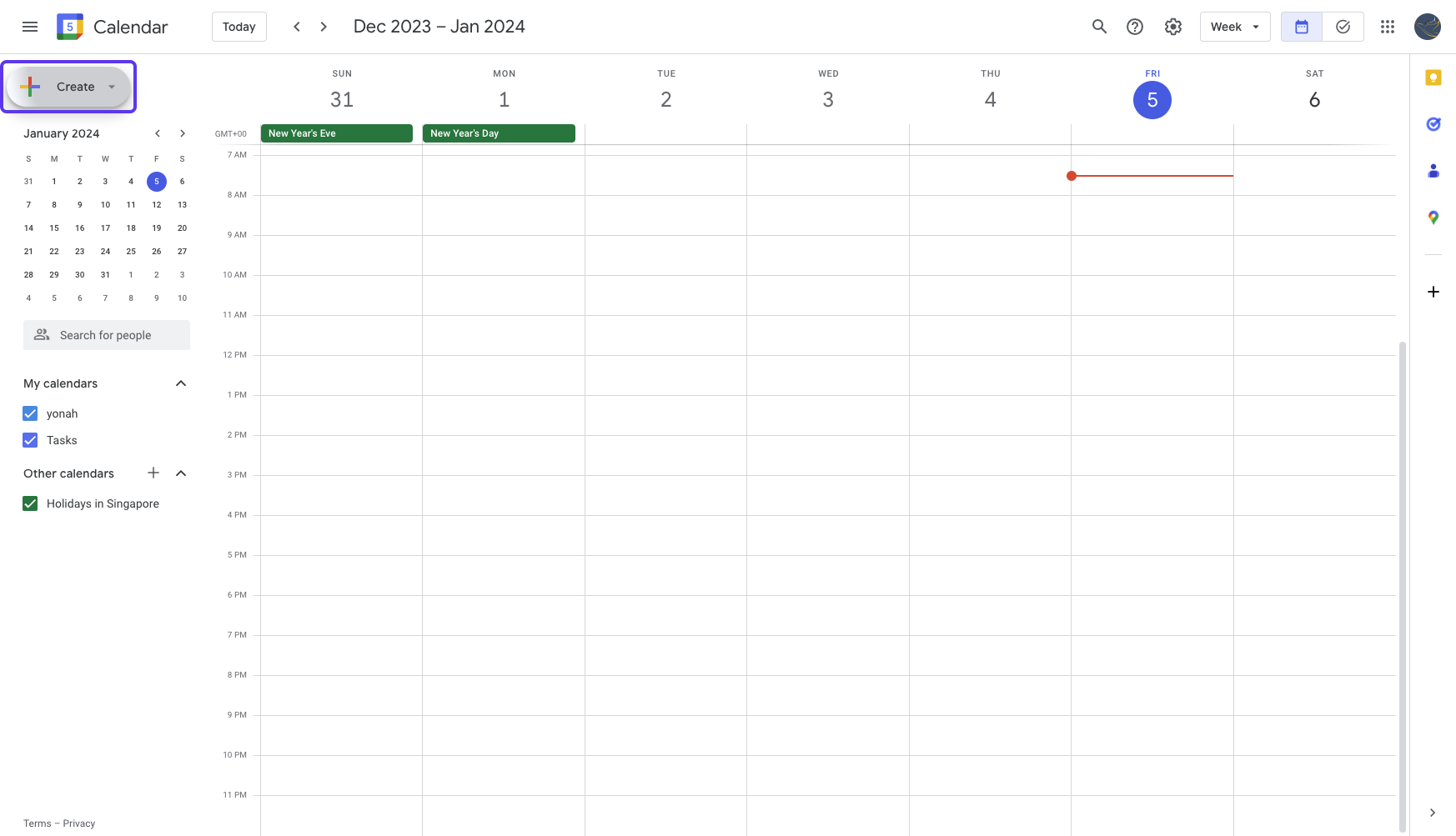Go to next week arrow in header
The height and width of the screenshot is (836, 1456).
324,27
